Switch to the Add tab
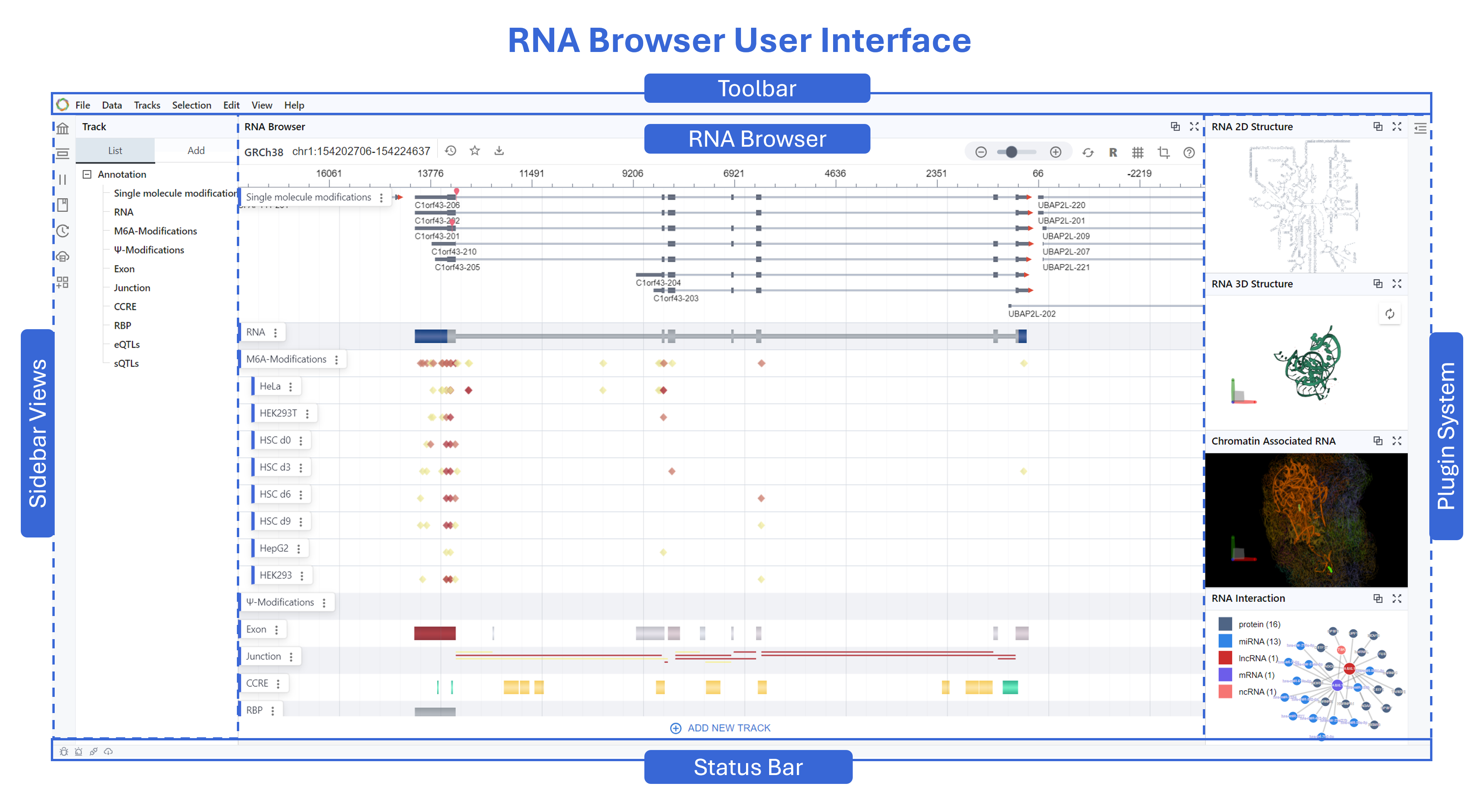Screen dimensions: 1479x812 (x=196, y=151)
